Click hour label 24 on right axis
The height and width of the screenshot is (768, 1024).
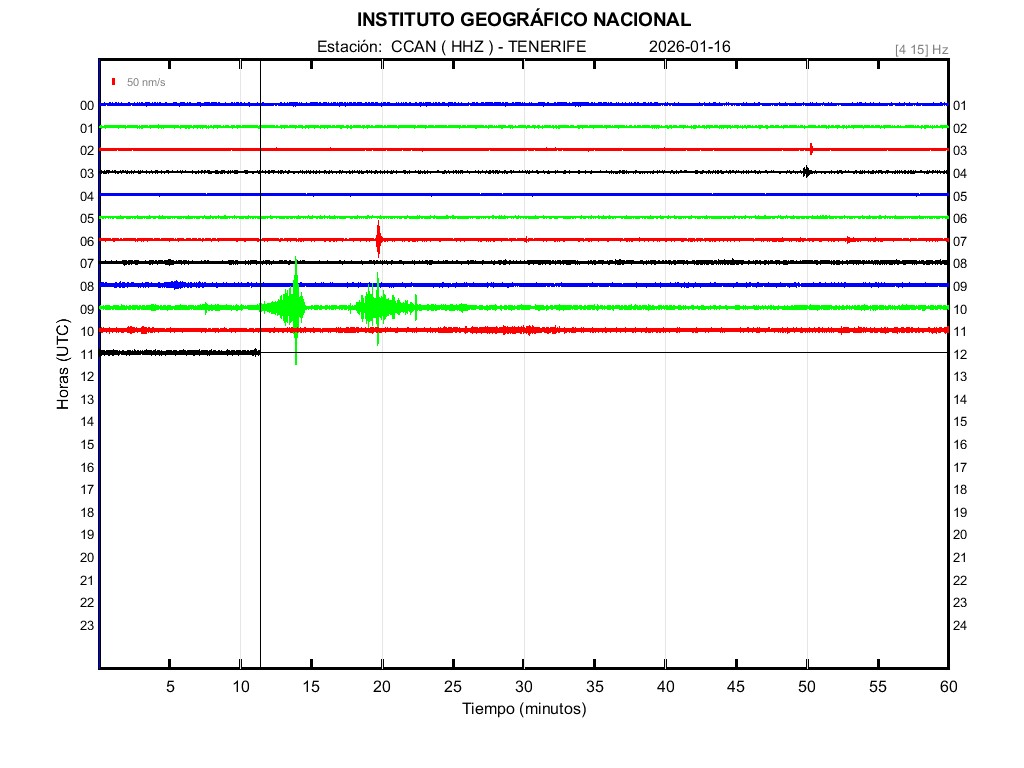960,625
